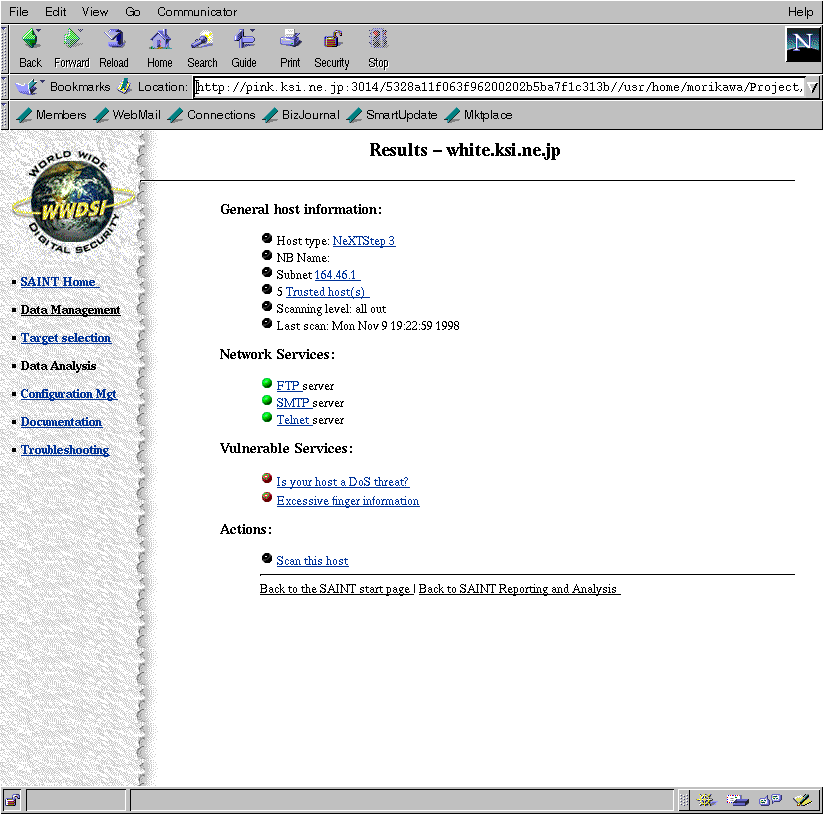
Task: Open the Mktplace toolbar shortcut
Action: [x=479, y=115]
